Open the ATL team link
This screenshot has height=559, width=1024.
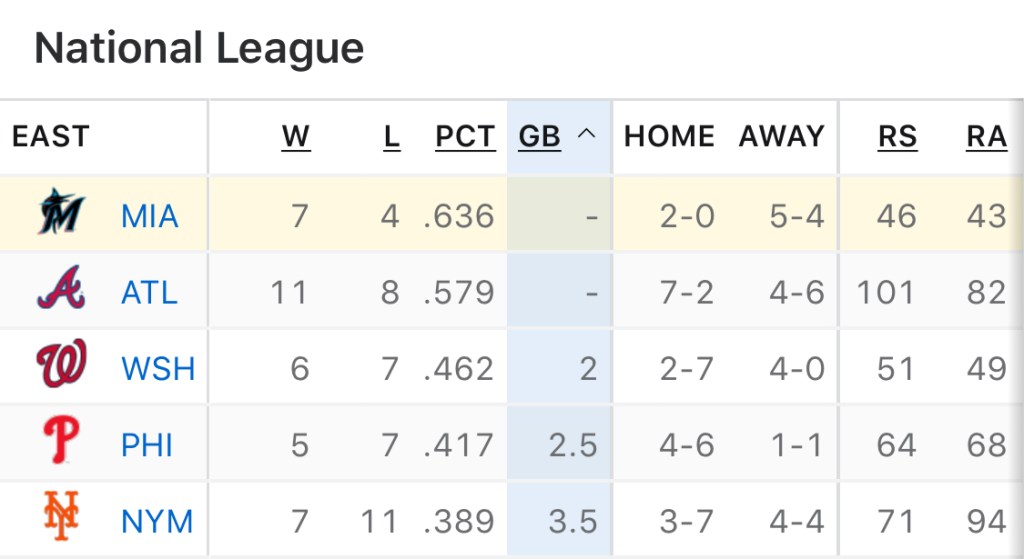click(x=149, y=292)
